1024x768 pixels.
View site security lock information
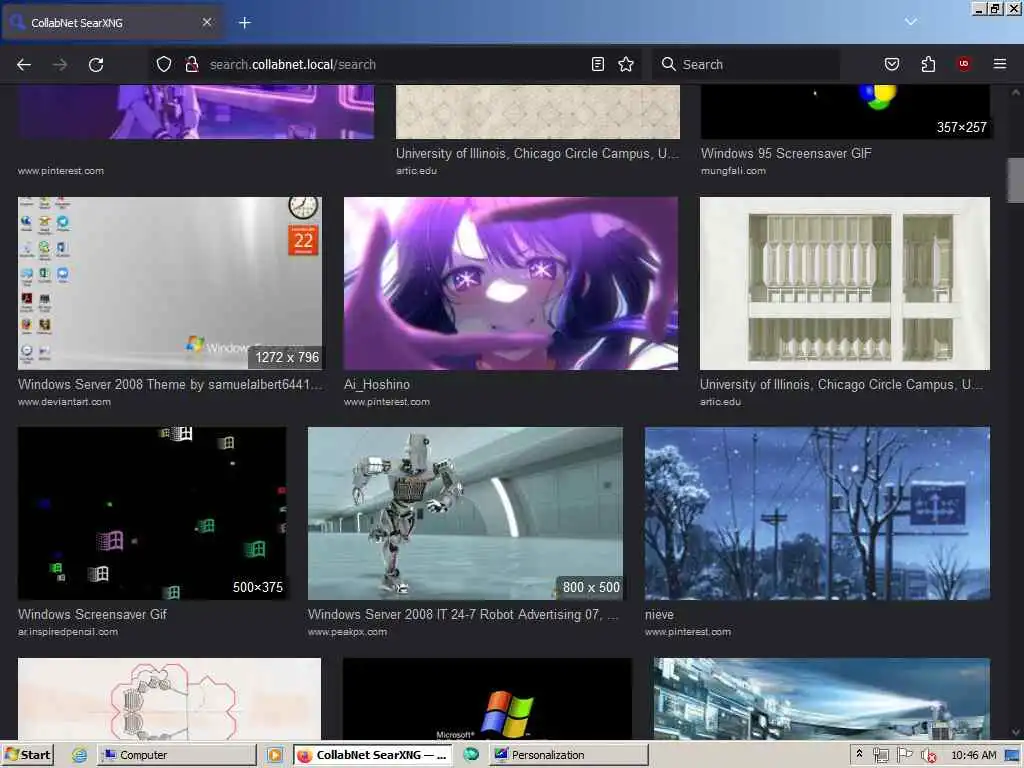(192, 64)
